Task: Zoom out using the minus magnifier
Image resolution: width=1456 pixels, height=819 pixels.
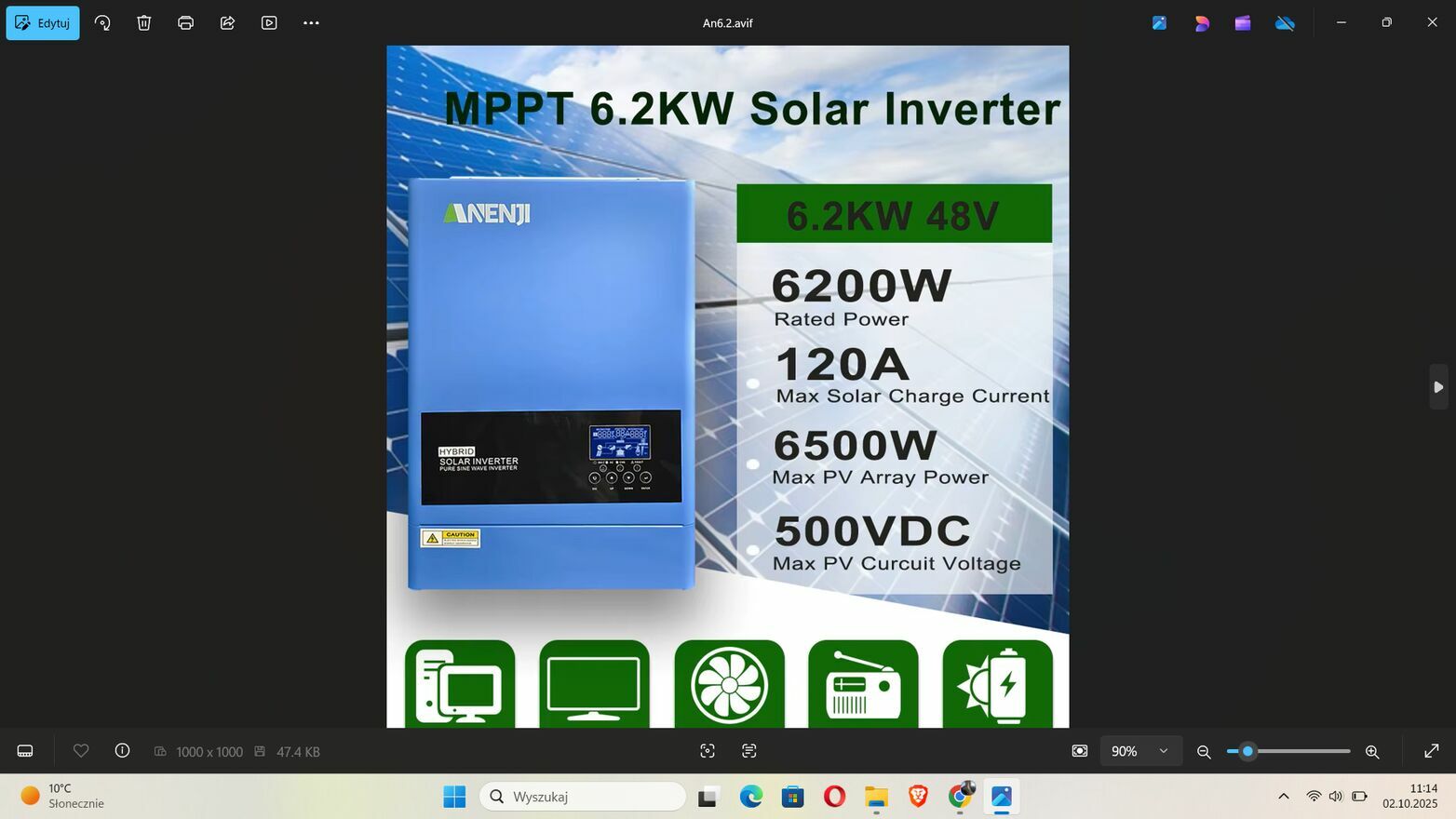Action: (1204, 752)
